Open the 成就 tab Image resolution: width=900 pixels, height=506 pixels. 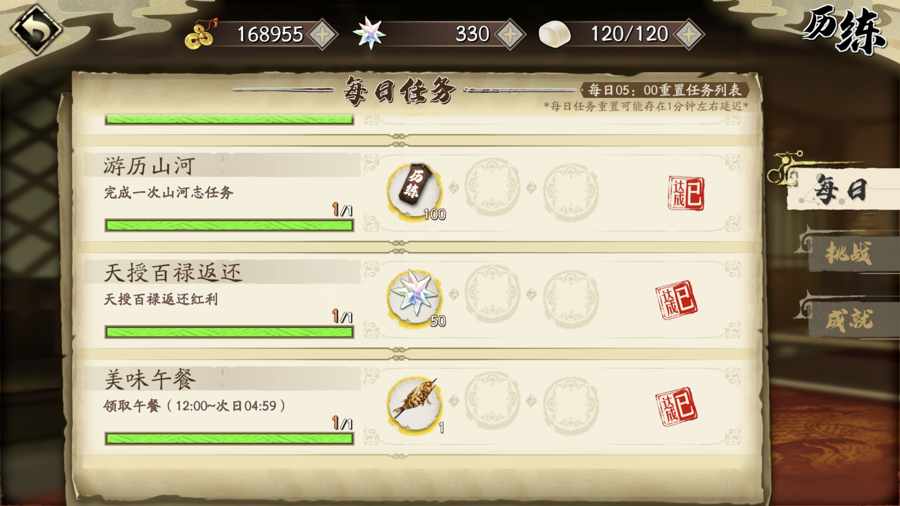tap(849, 319)
